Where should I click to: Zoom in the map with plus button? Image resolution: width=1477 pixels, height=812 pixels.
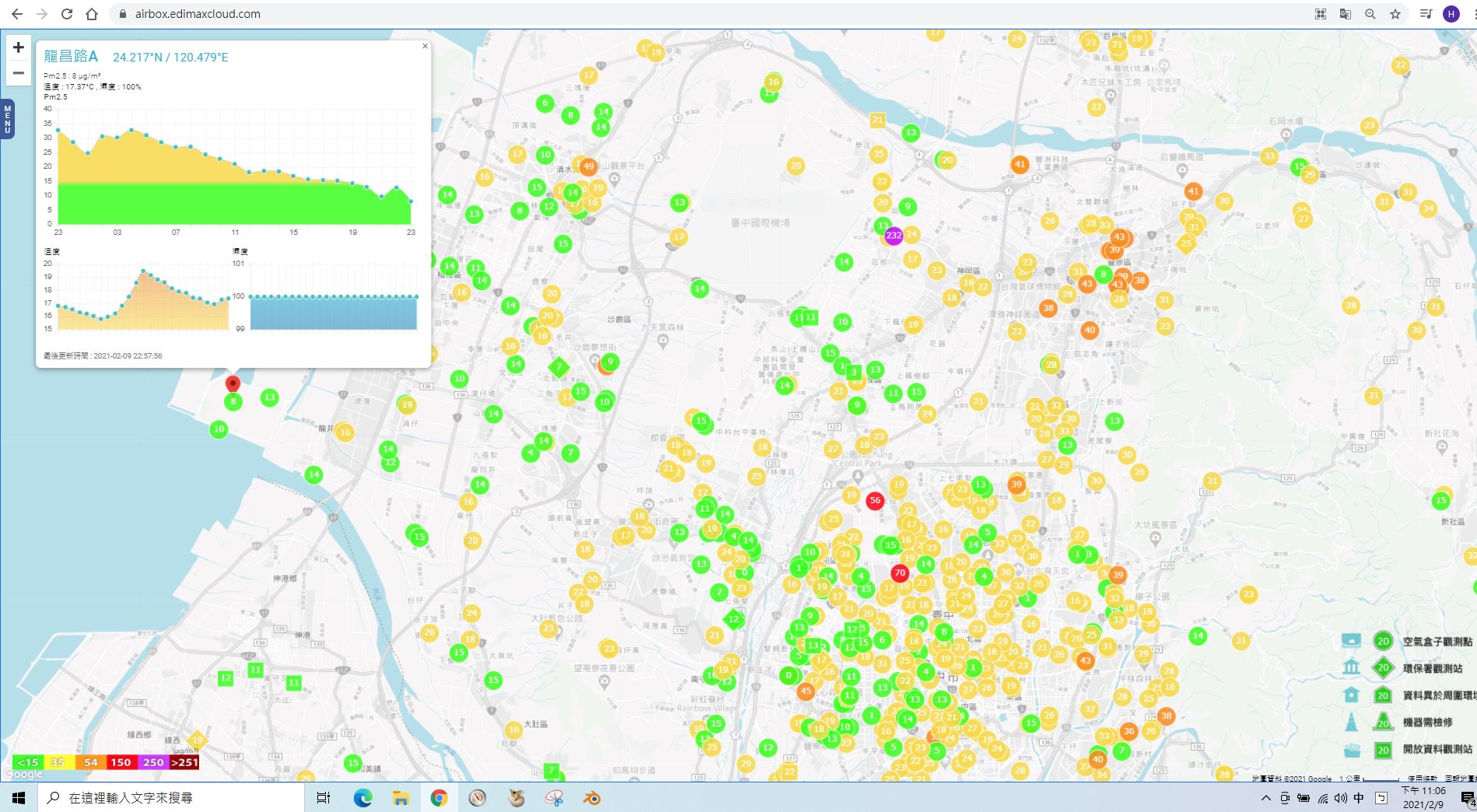click(19, 47)
